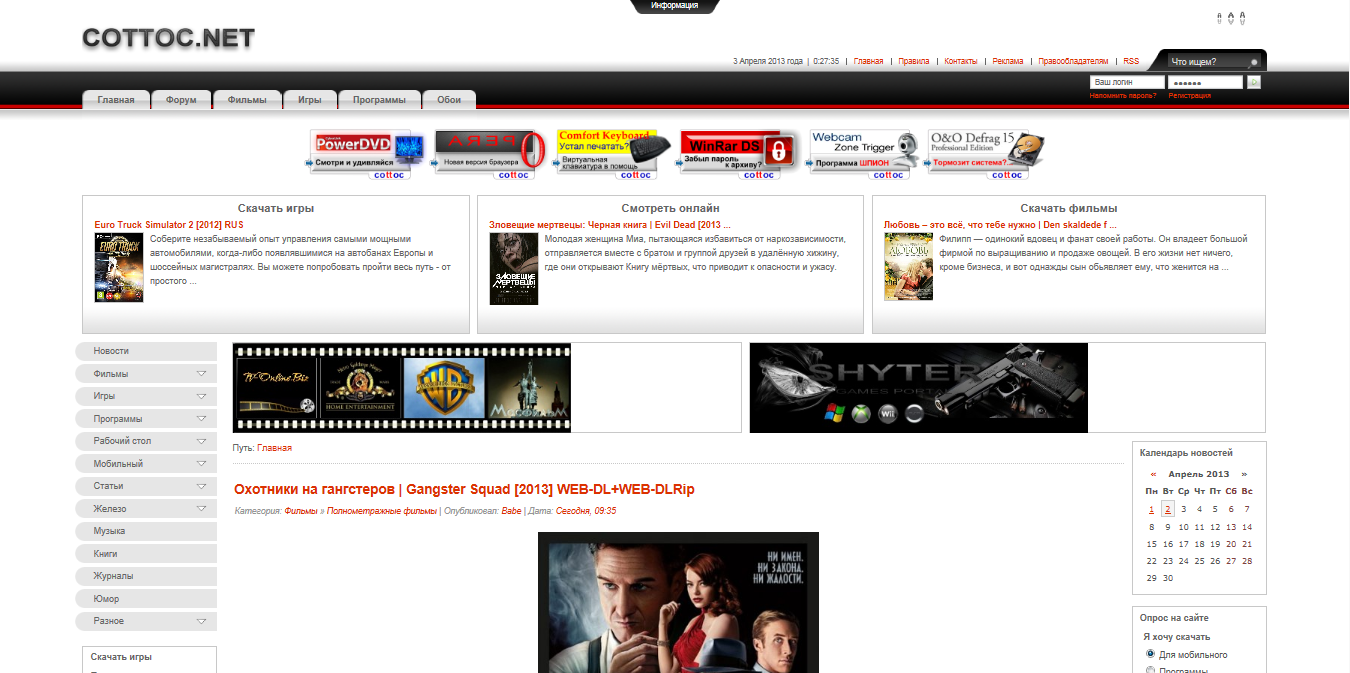Screen dimensions: 1350x673
Task: Switch to the Программы navigation tab
Action: point(379,100)
